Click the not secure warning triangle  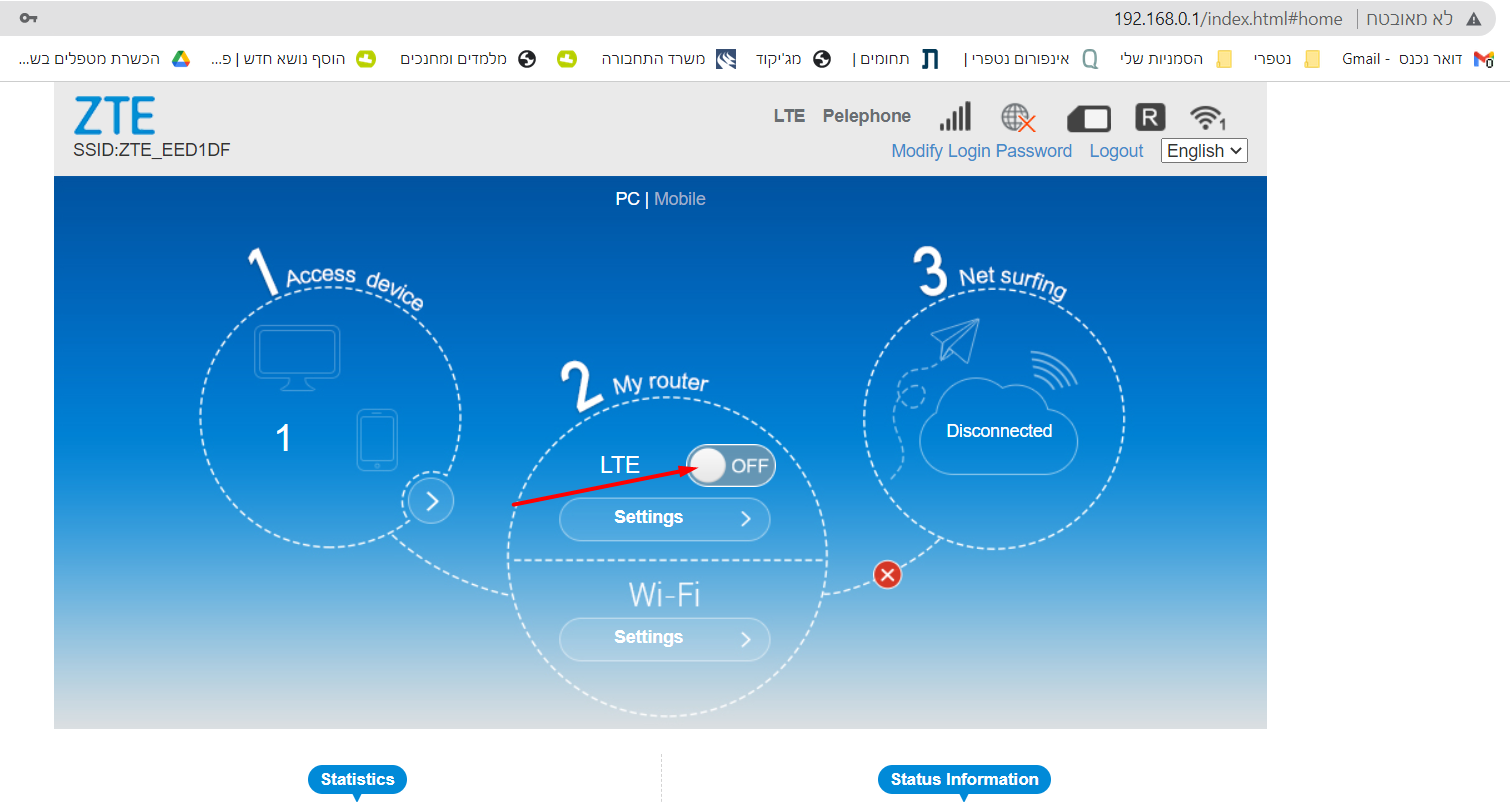pyautogui.click(x=1474, y=19)
